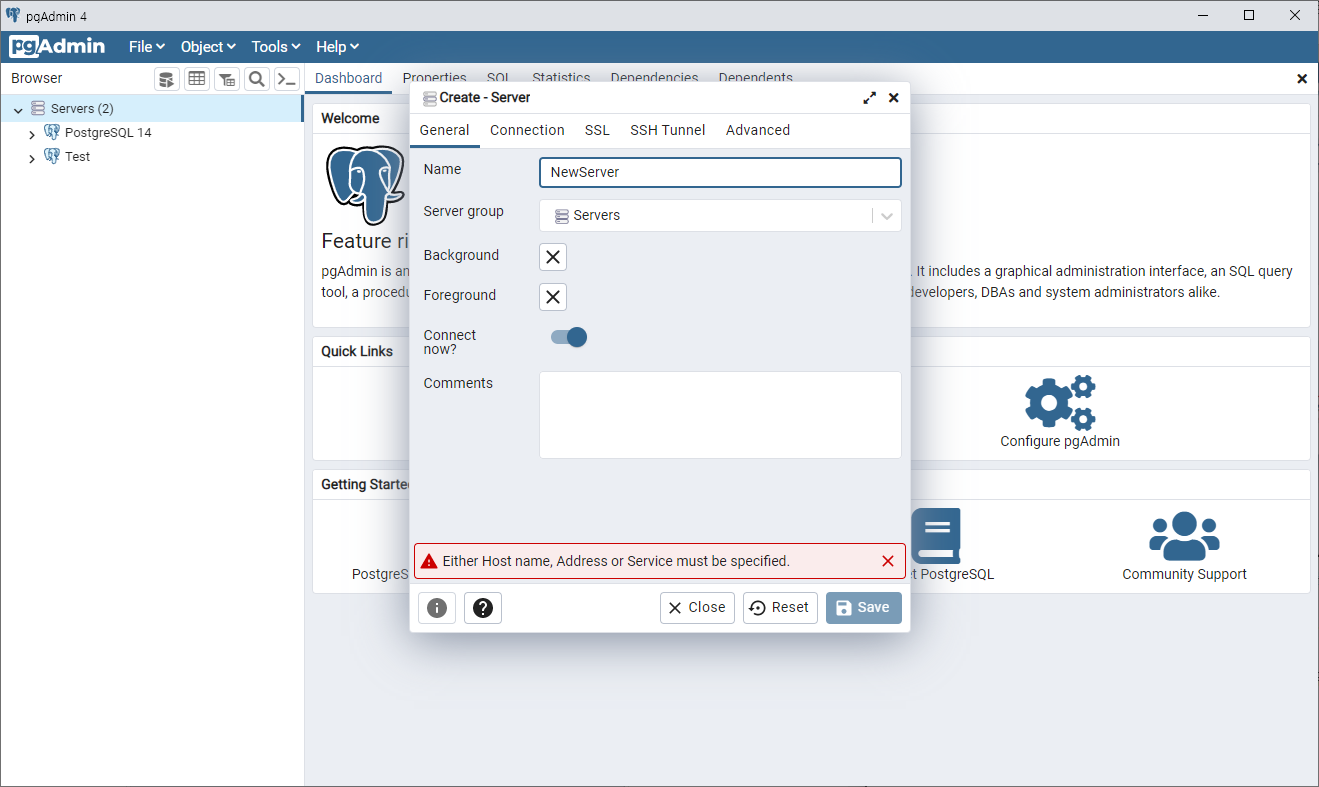The width and height of the screenshot is (1319, 787).
Task: Open the Tools menu
Action: point(276,47)
